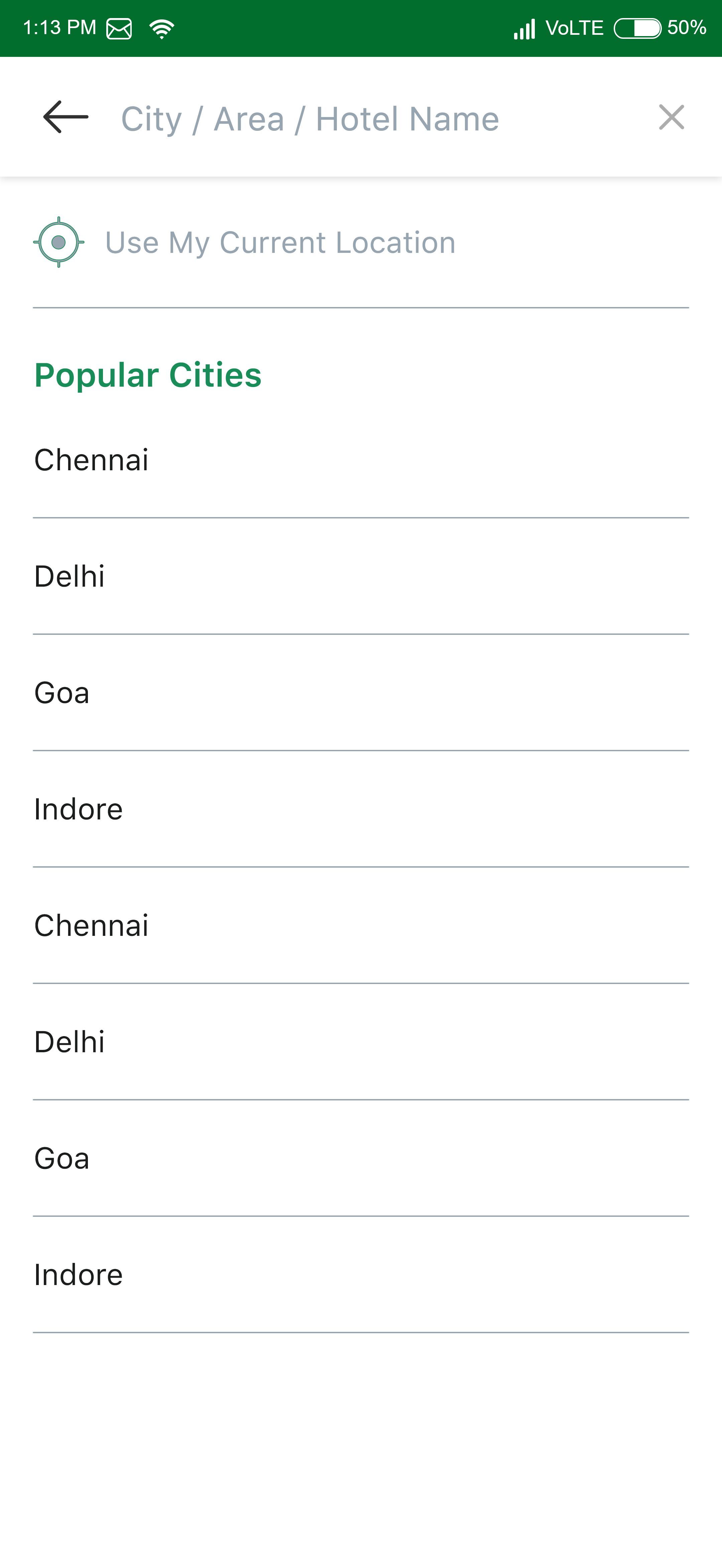Clear the search field with the X icon
Screen dimensions: 722x1568
671,117
